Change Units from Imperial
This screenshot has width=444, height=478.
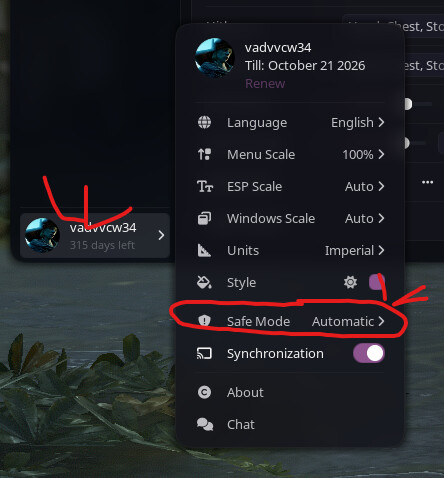[355, 250]
